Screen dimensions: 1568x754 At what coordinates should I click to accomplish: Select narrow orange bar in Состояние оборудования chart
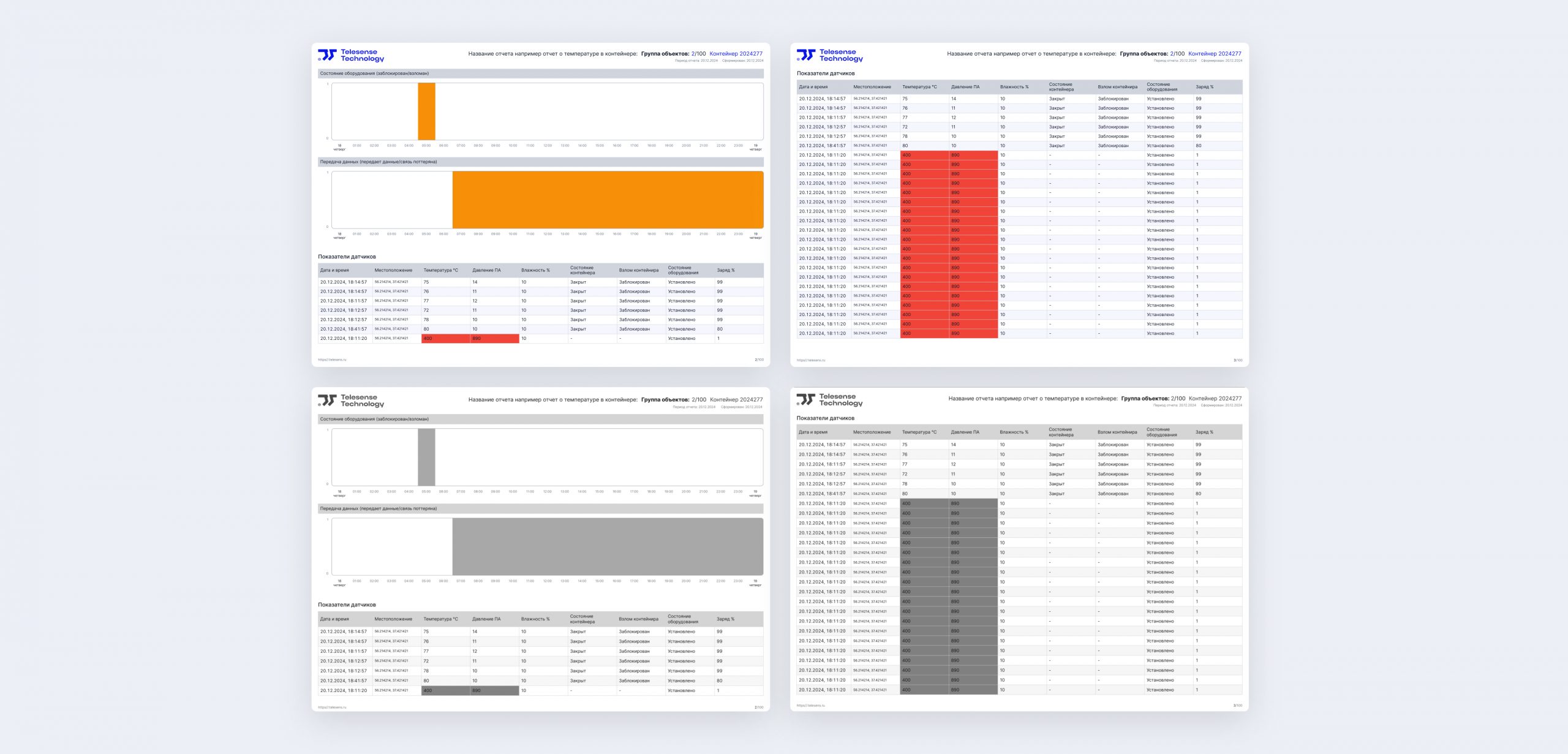(x=426, y=111)
